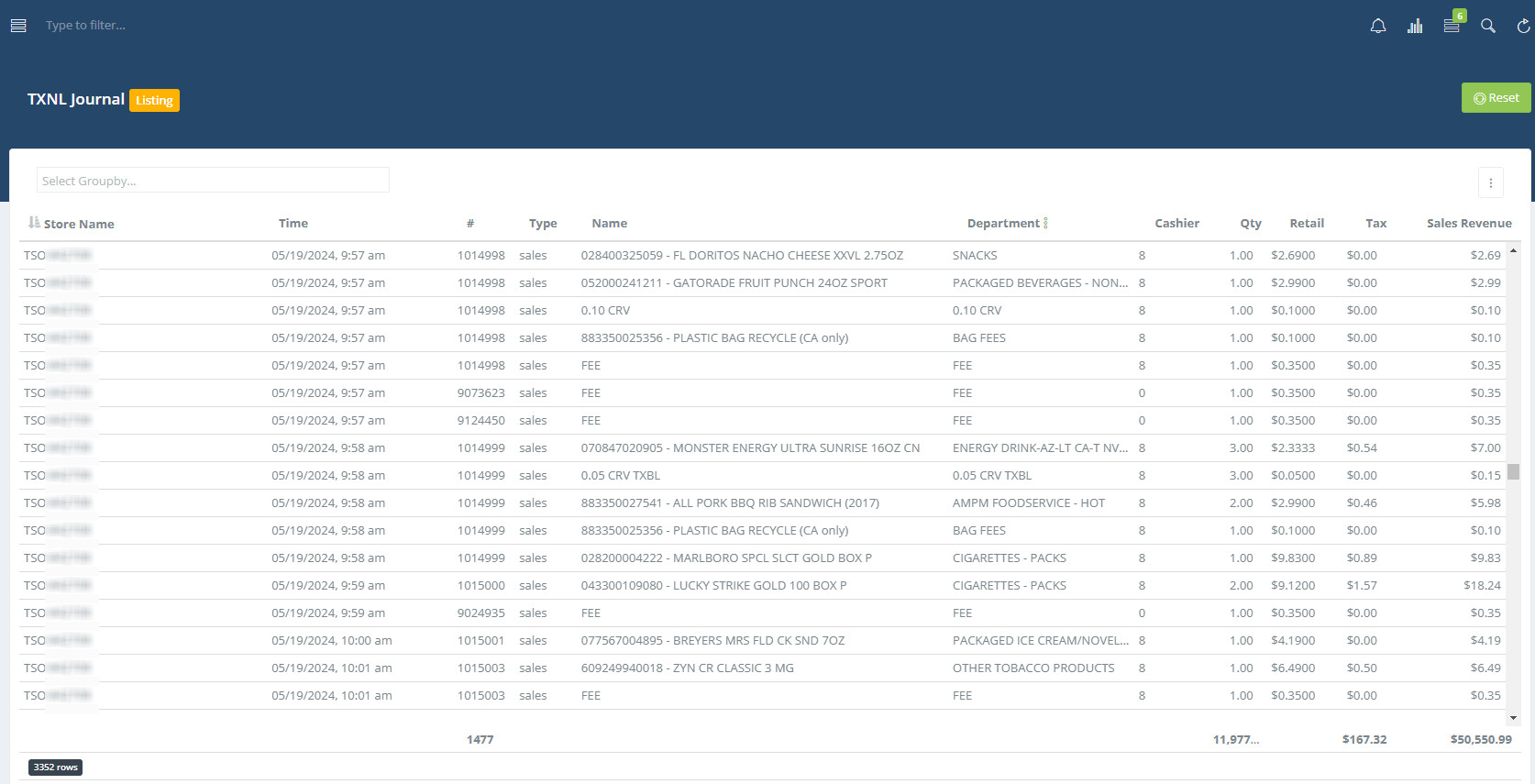Open notifications bell icon
The width and height of the screenshot is (1535, 784).
point(1377,26)
